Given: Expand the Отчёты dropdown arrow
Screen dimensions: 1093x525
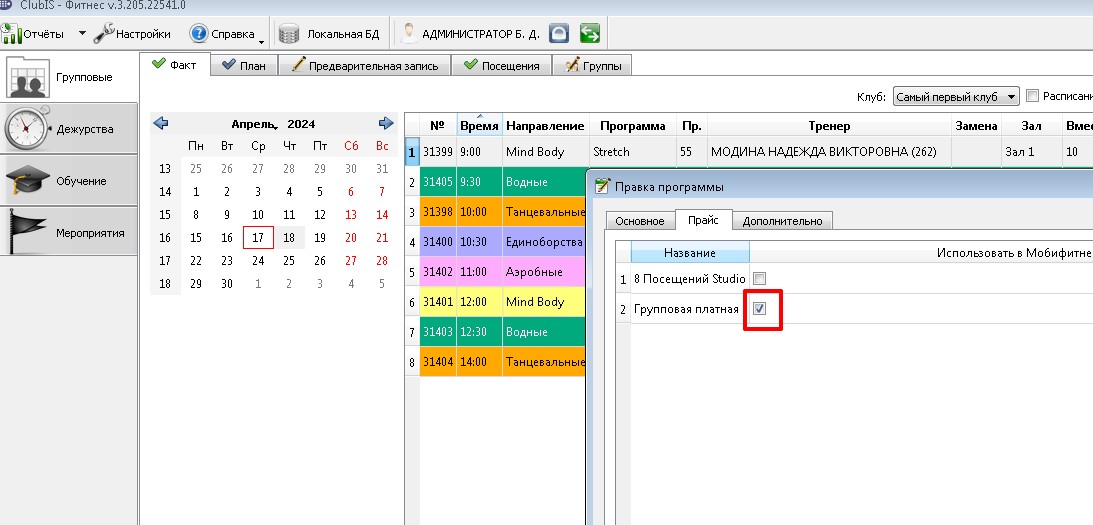Looking at the screenshot, I should coord(82,33).
